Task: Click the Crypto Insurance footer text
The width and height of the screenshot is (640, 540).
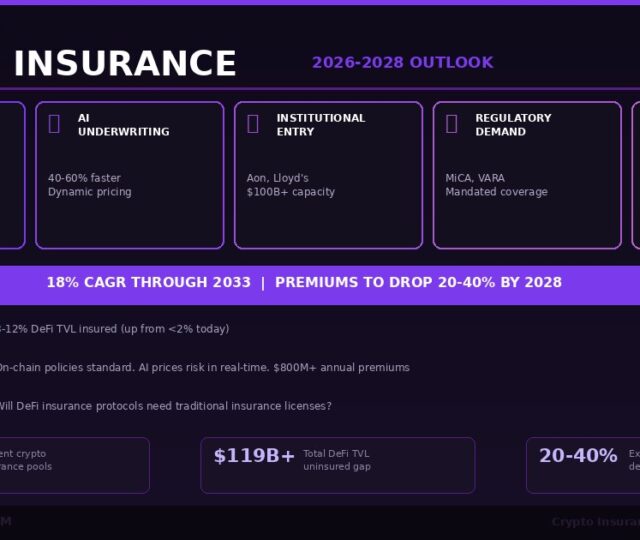Action: 596,522
